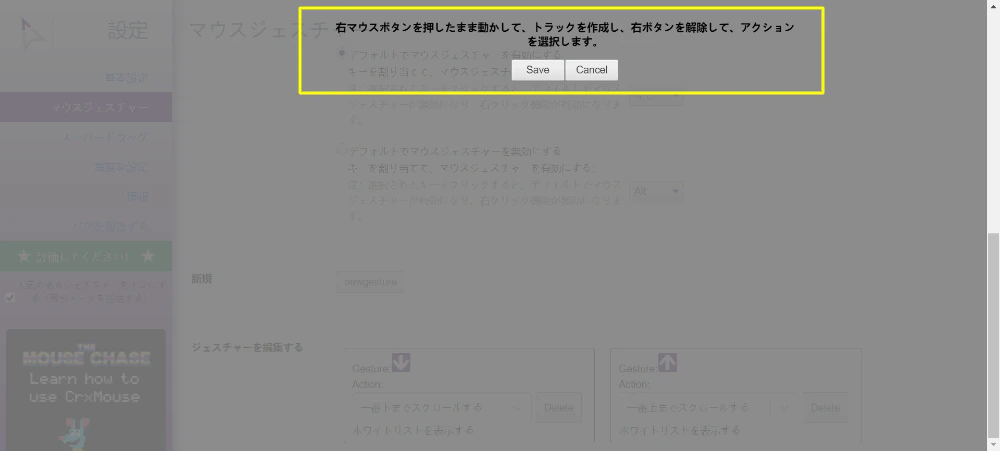Open the 一番上までスクロールする action dropdown
The height and width of the screenshot is (451, 1000).
[x=709, y=408]
